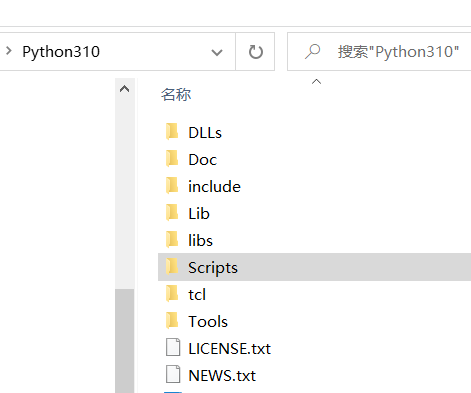The height and width of the screenshot is (393, 471).
Task: Open the DLLs folder icon
Action: pyautogui.click(x=172, y=132)
